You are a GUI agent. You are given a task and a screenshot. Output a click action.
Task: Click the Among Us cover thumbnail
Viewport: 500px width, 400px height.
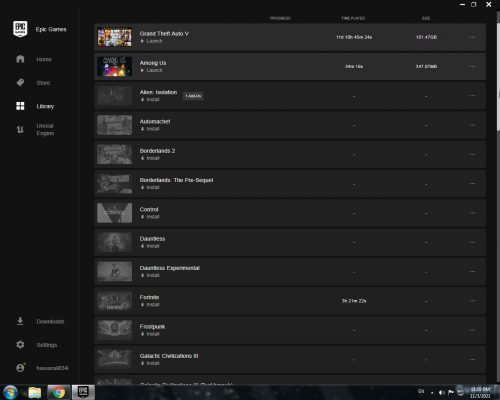114,66
